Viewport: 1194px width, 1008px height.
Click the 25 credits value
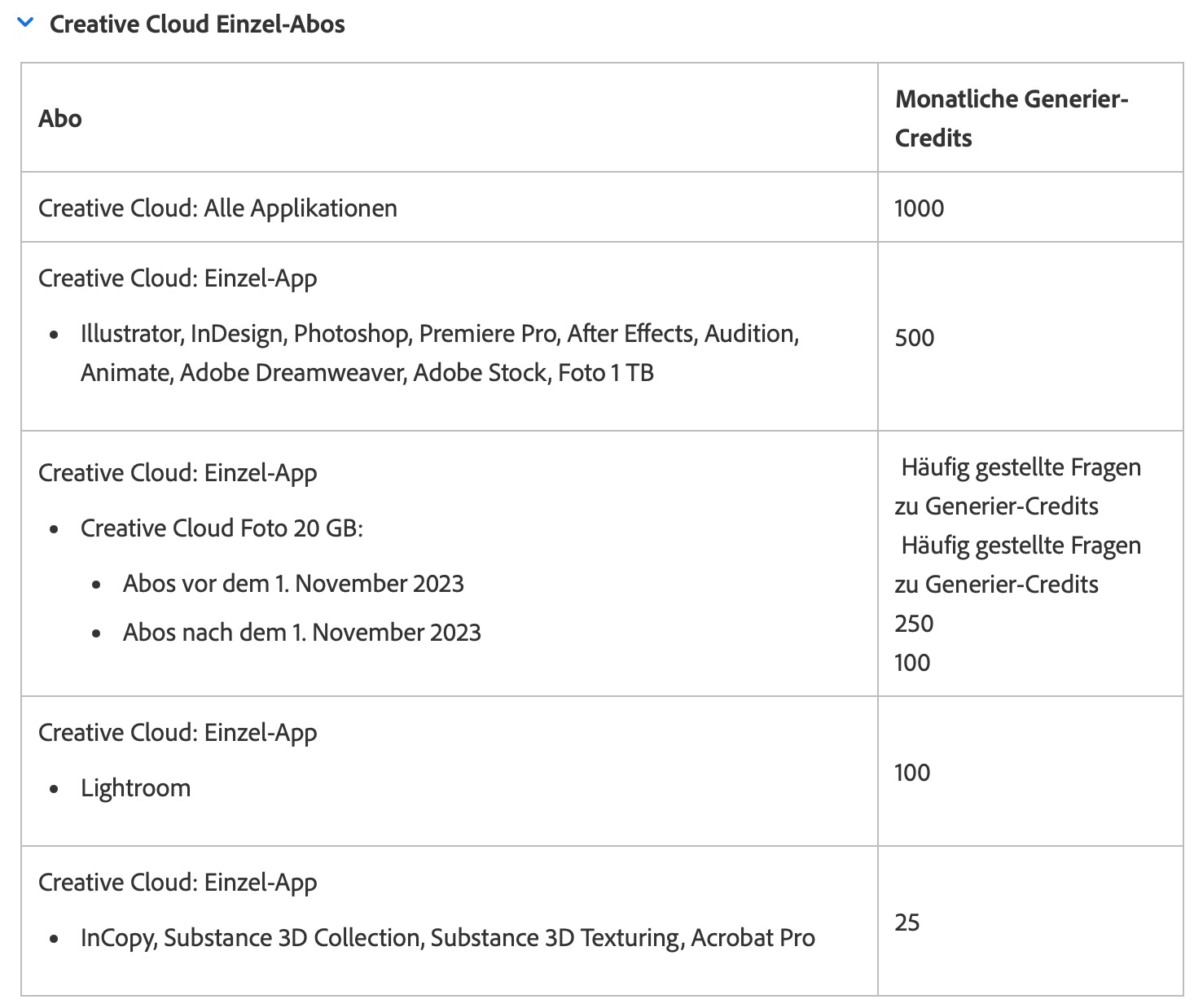point(907,923)
